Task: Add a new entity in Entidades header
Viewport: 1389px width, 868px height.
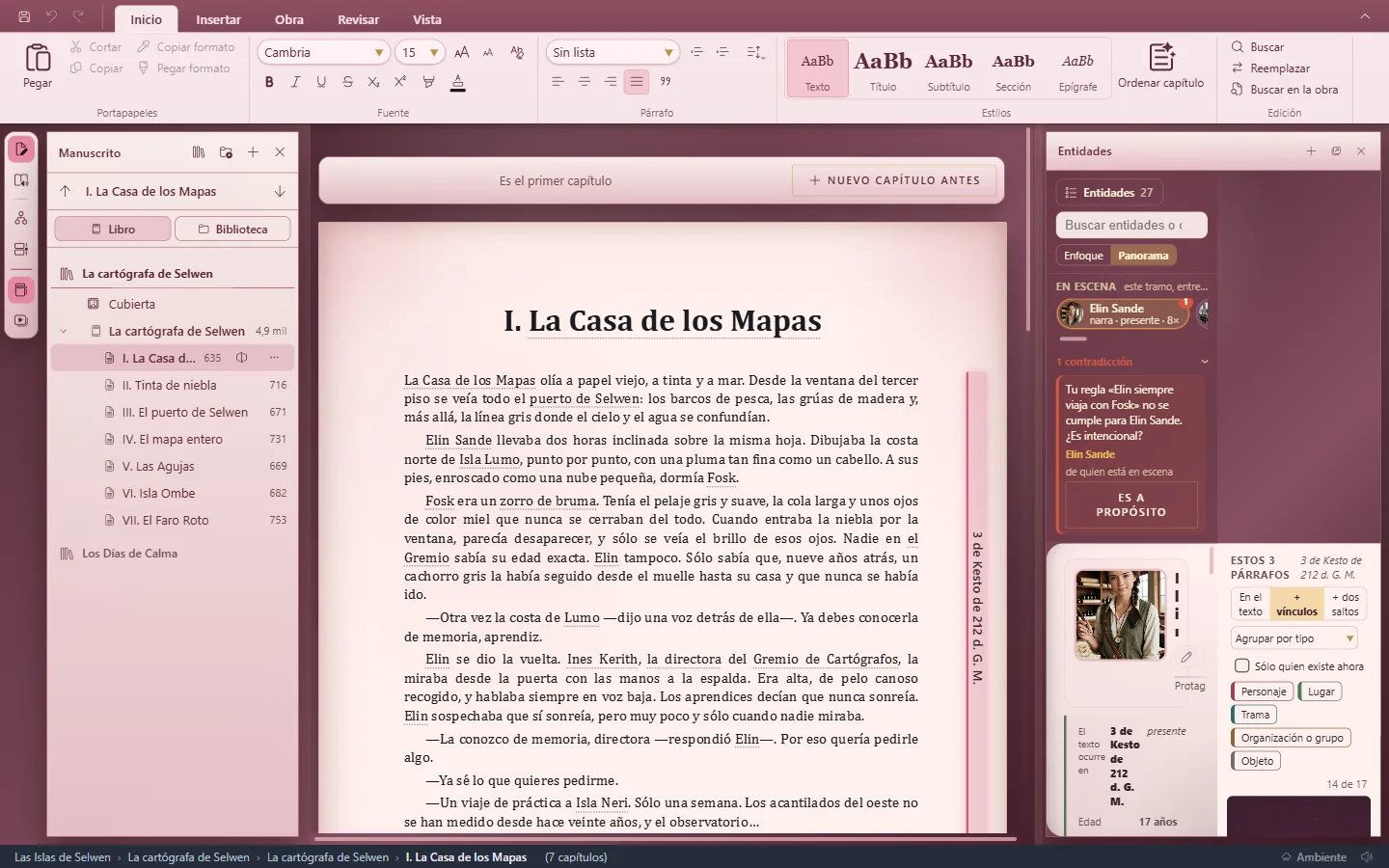Action: 1311,151
